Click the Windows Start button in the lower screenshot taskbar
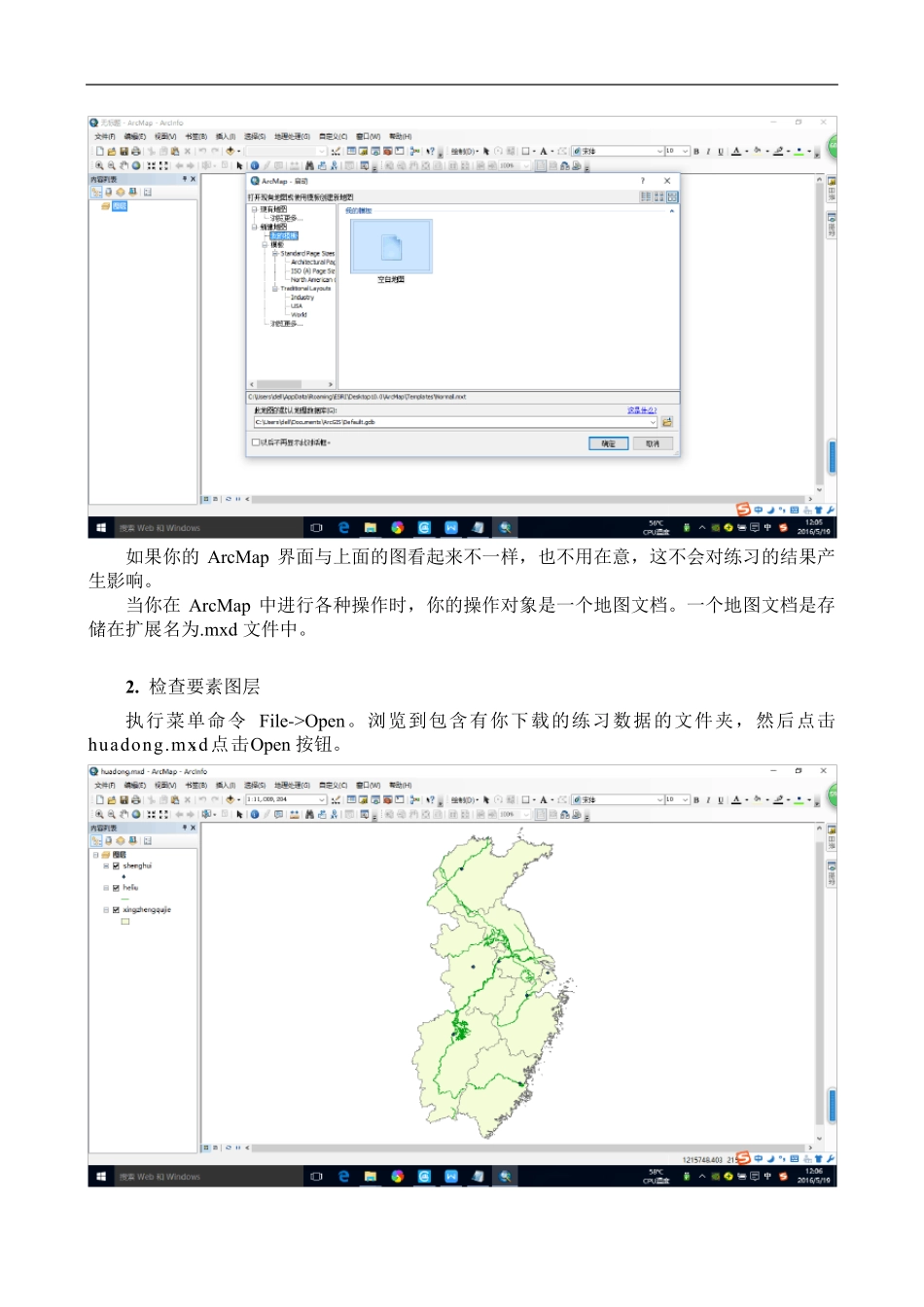The width and height of the screenshot is (924, 1307). [x=100, y=1177]
